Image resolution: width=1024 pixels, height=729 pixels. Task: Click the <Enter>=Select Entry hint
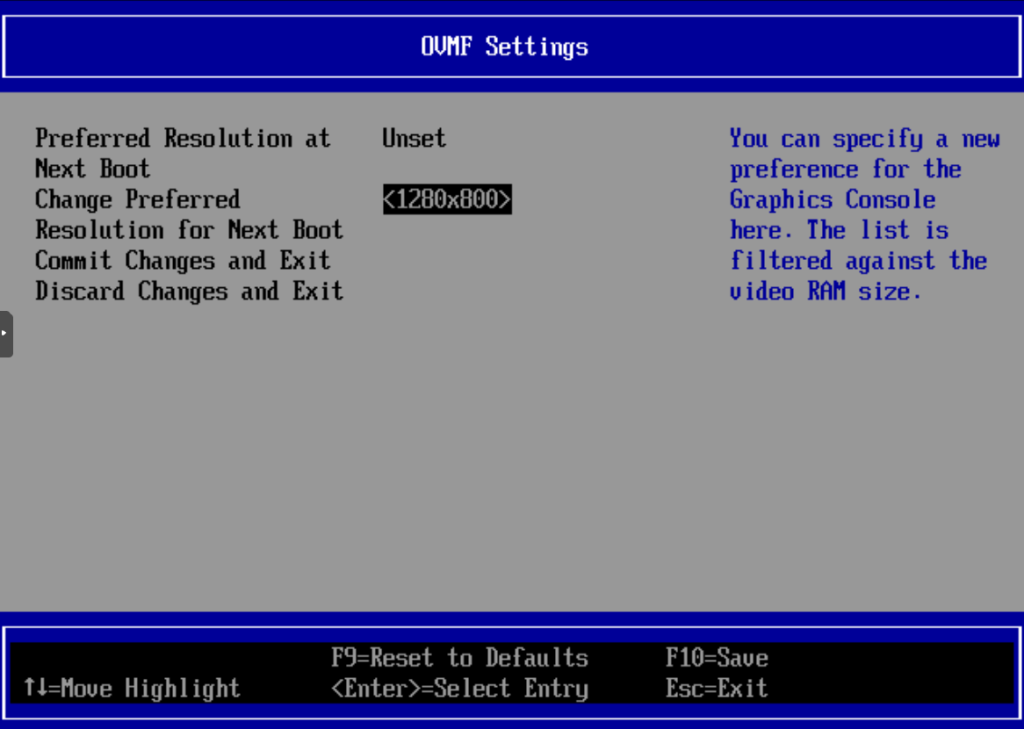point(460,688)
